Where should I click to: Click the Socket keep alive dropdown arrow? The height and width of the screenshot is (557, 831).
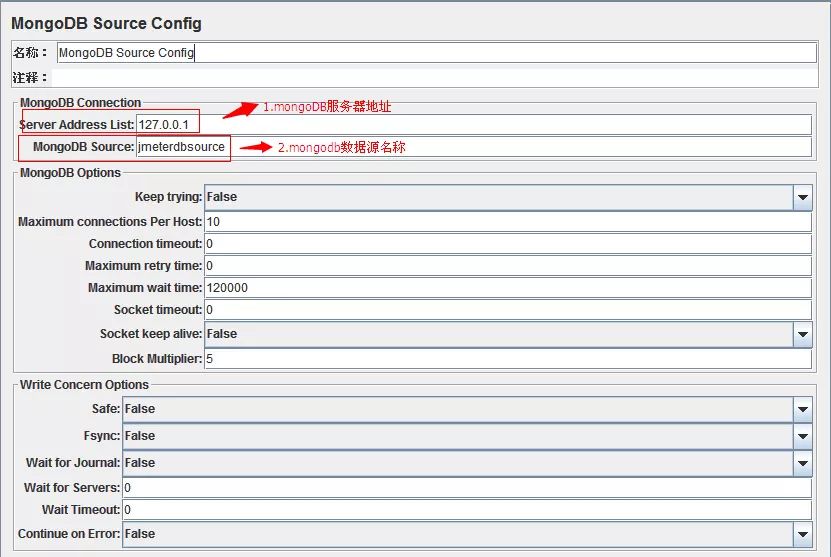coord(802,334)
